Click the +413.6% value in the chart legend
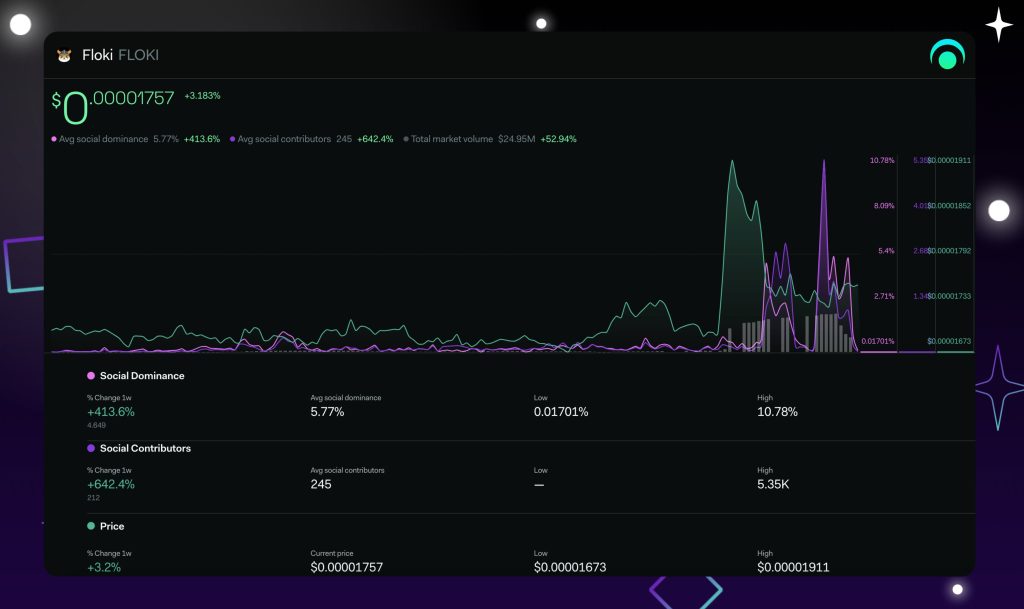 pos(202,139)
